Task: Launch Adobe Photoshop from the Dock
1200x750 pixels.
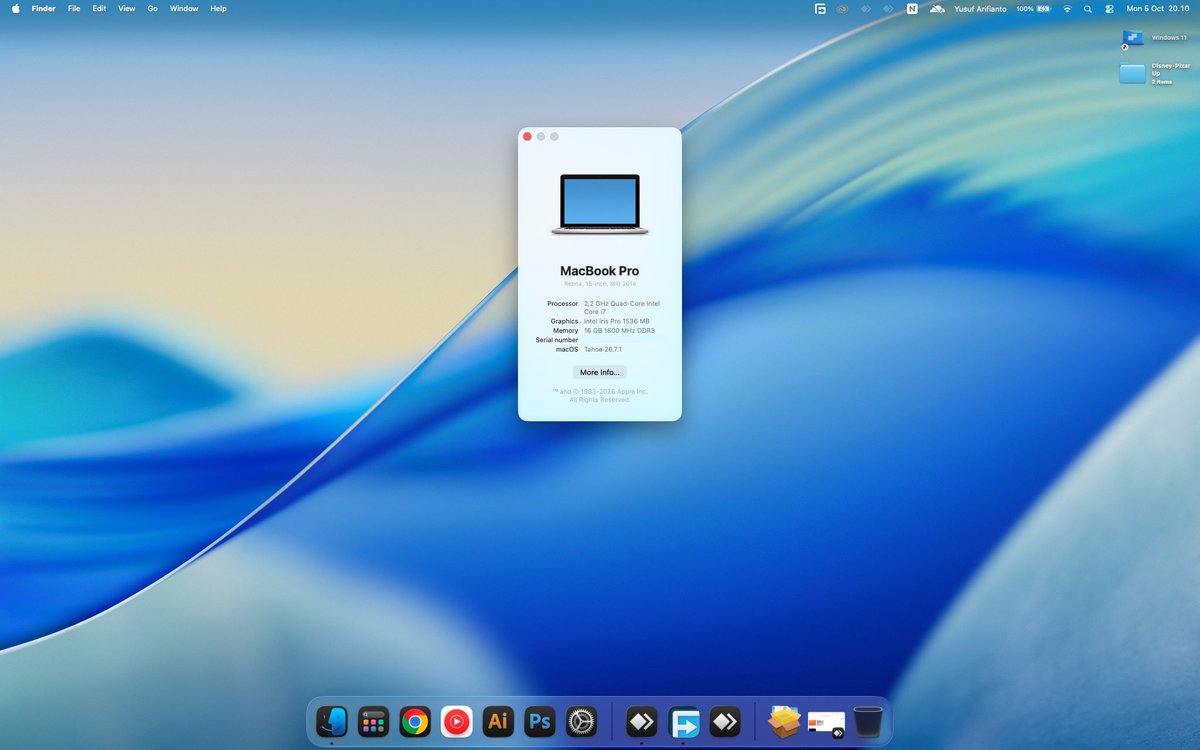Action: (540, 721)
